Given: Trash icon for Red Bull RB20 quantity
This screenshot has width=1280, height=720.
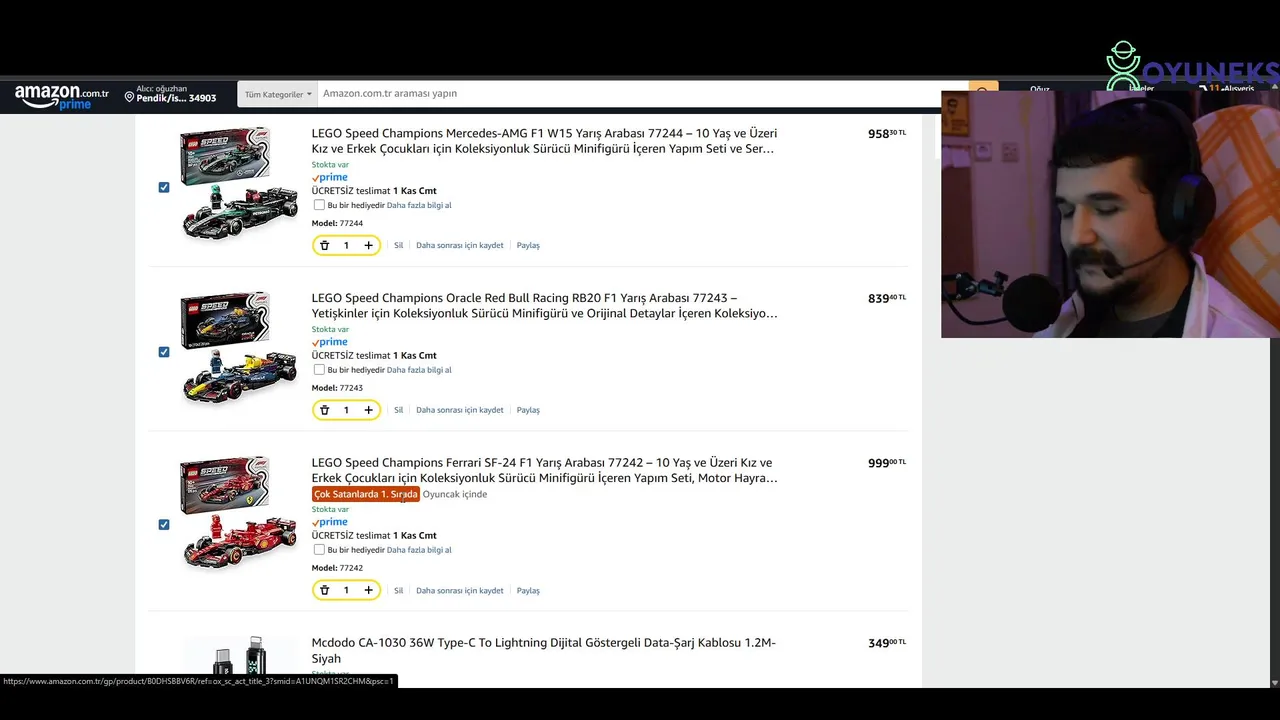Looking at the screenshot, I should [324, 410].
